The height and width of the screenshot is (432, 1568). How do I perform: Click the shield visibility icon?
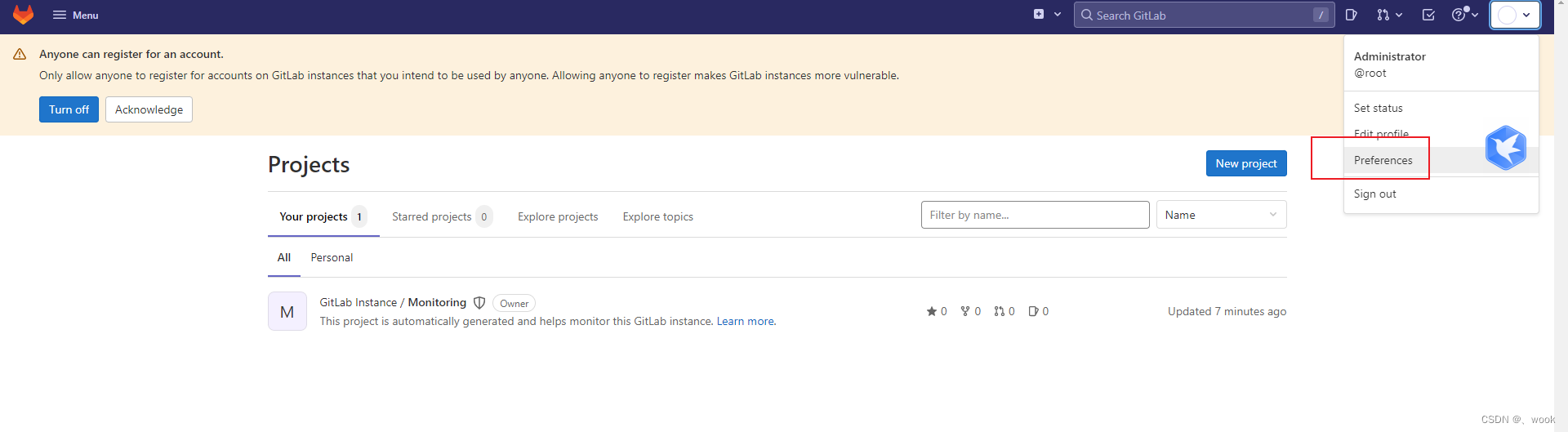pos(479,303)
